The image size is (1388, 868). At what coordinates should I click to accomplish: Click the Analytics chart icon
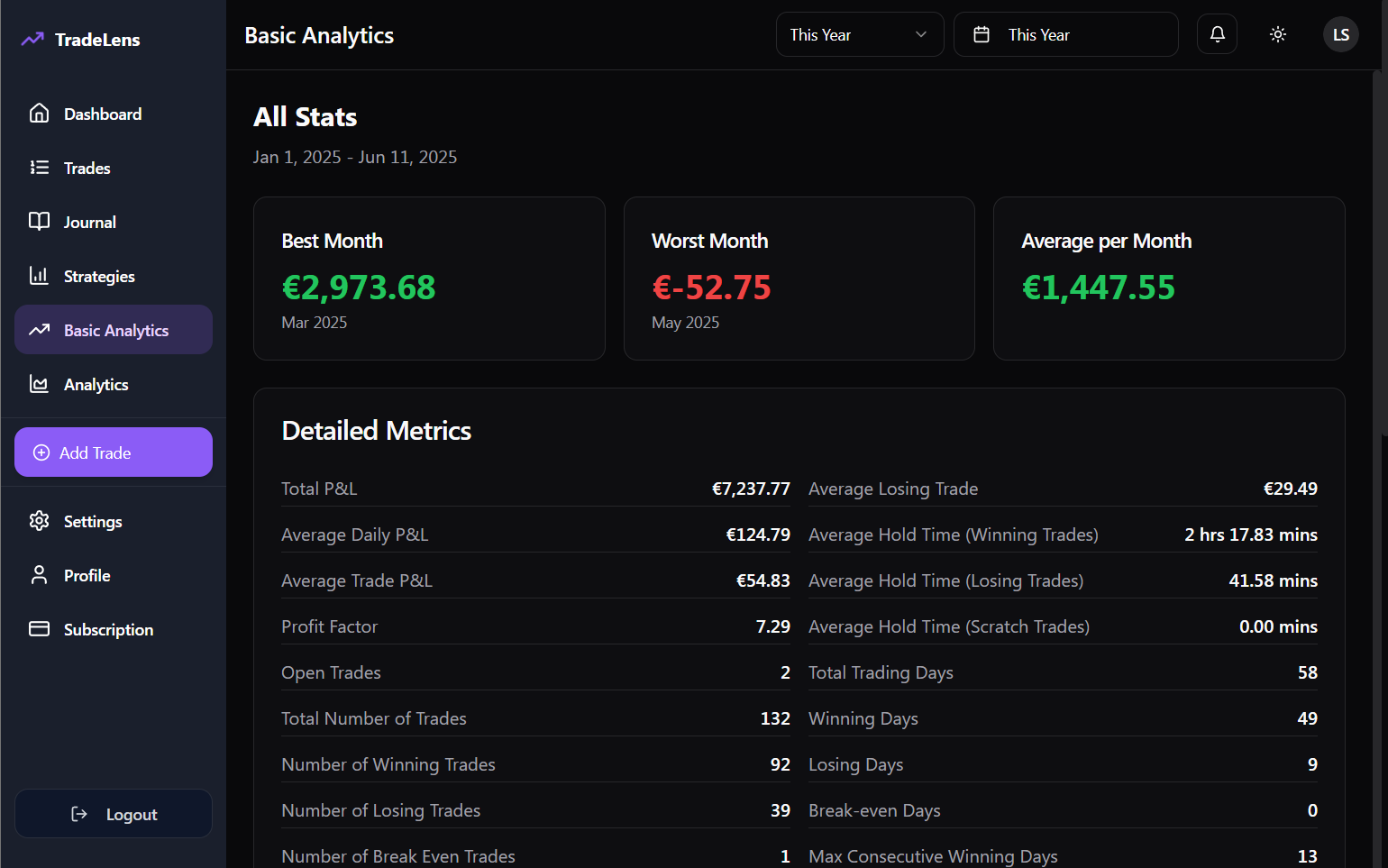(39, 384)
